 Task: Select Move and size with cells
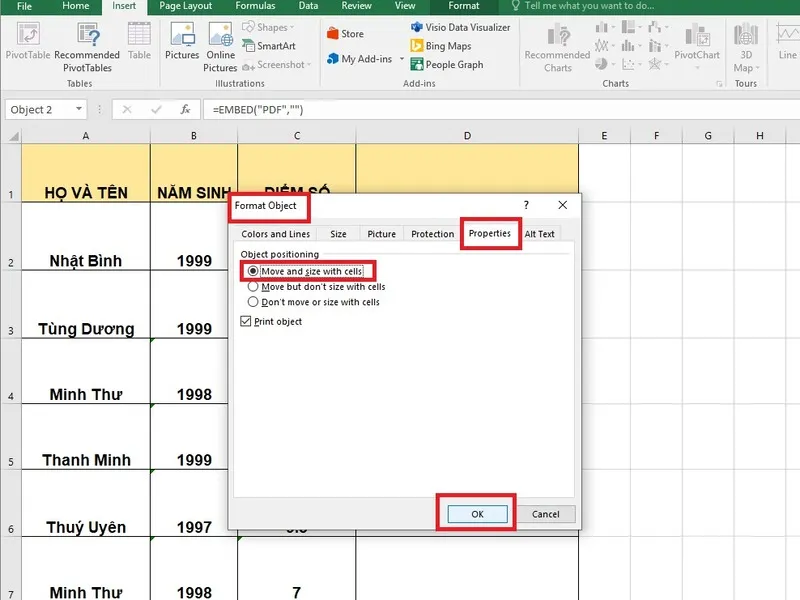click(x=305, y=271)
